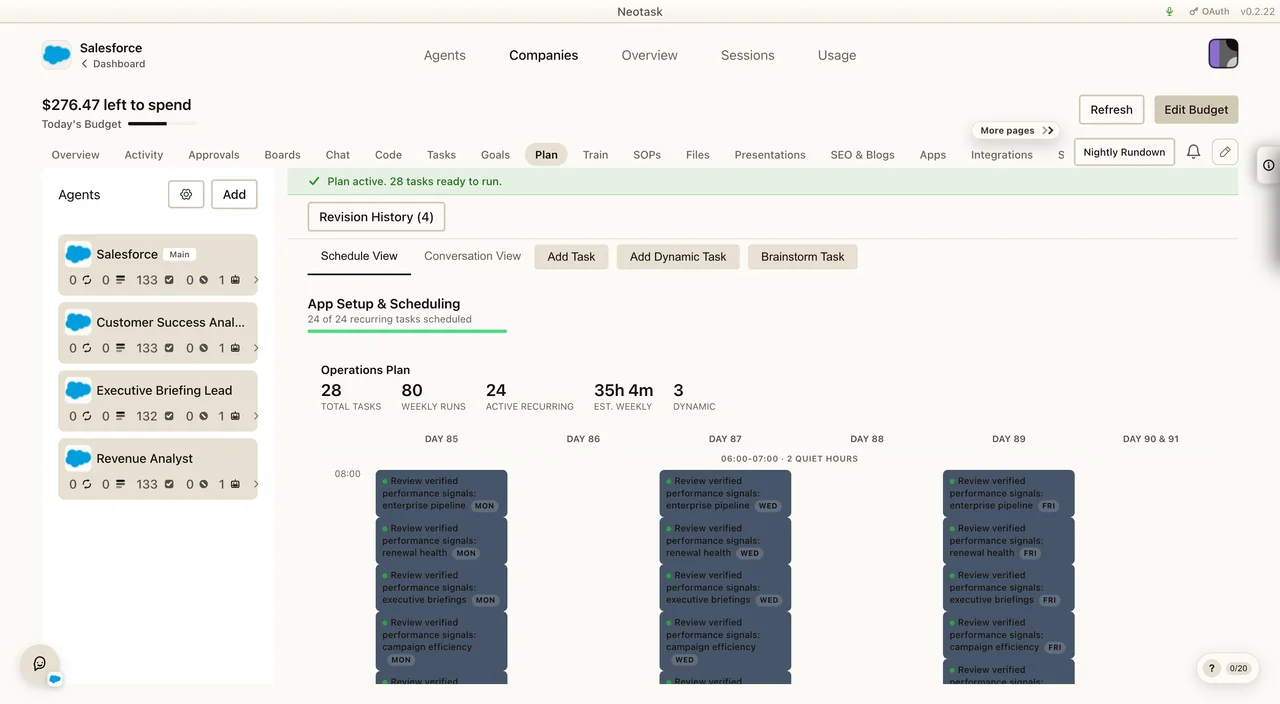Open the chat bubble widget icon
The image size is (1280, 704).
point(40,663)
